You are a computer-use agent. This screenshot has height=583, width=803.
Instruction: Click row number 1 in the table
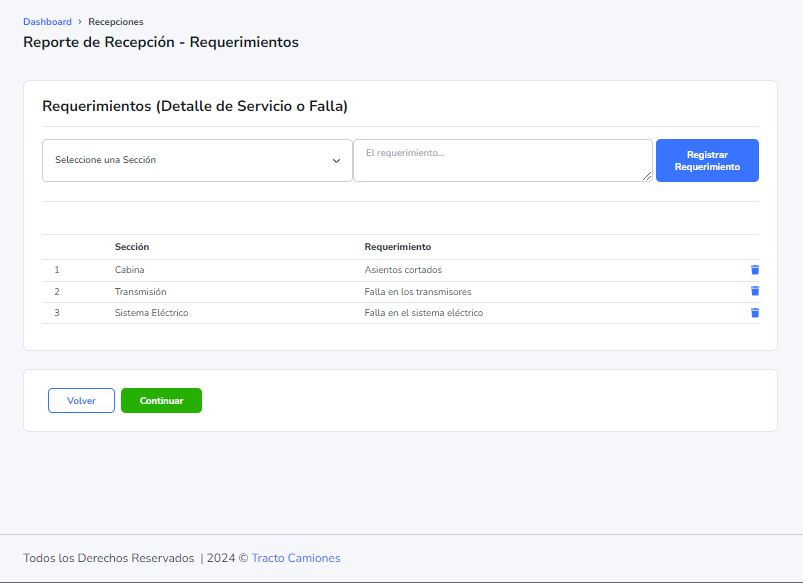[57, 270]
